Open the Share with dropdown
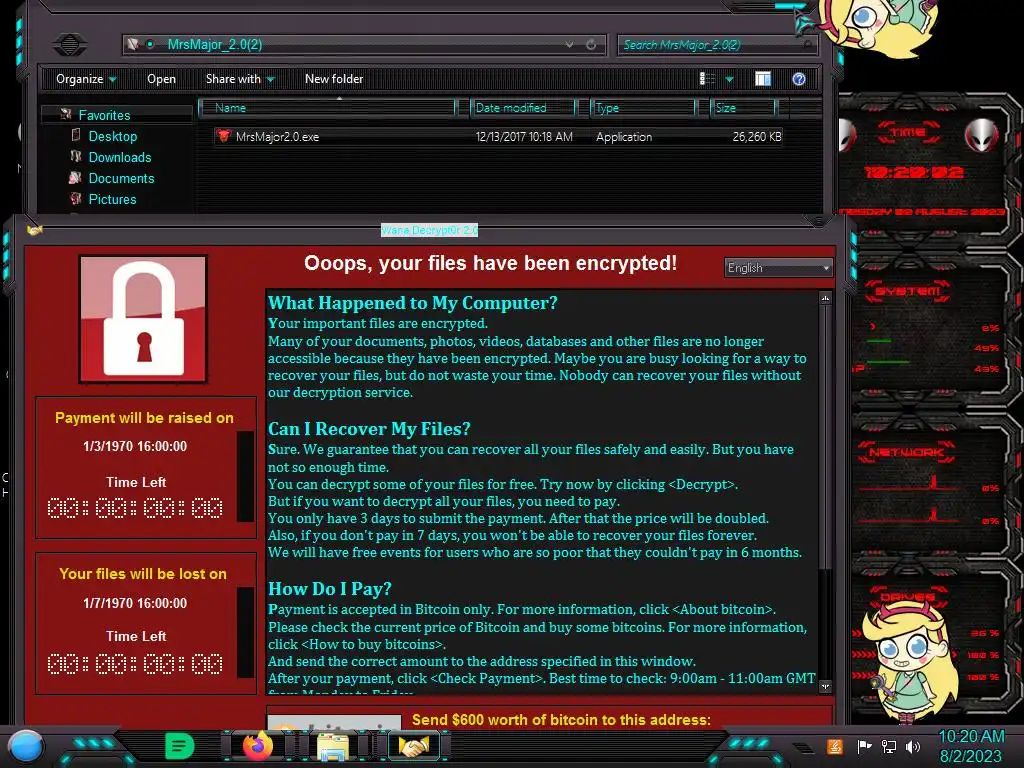1024x768 pixels. [x=240, y=79]
